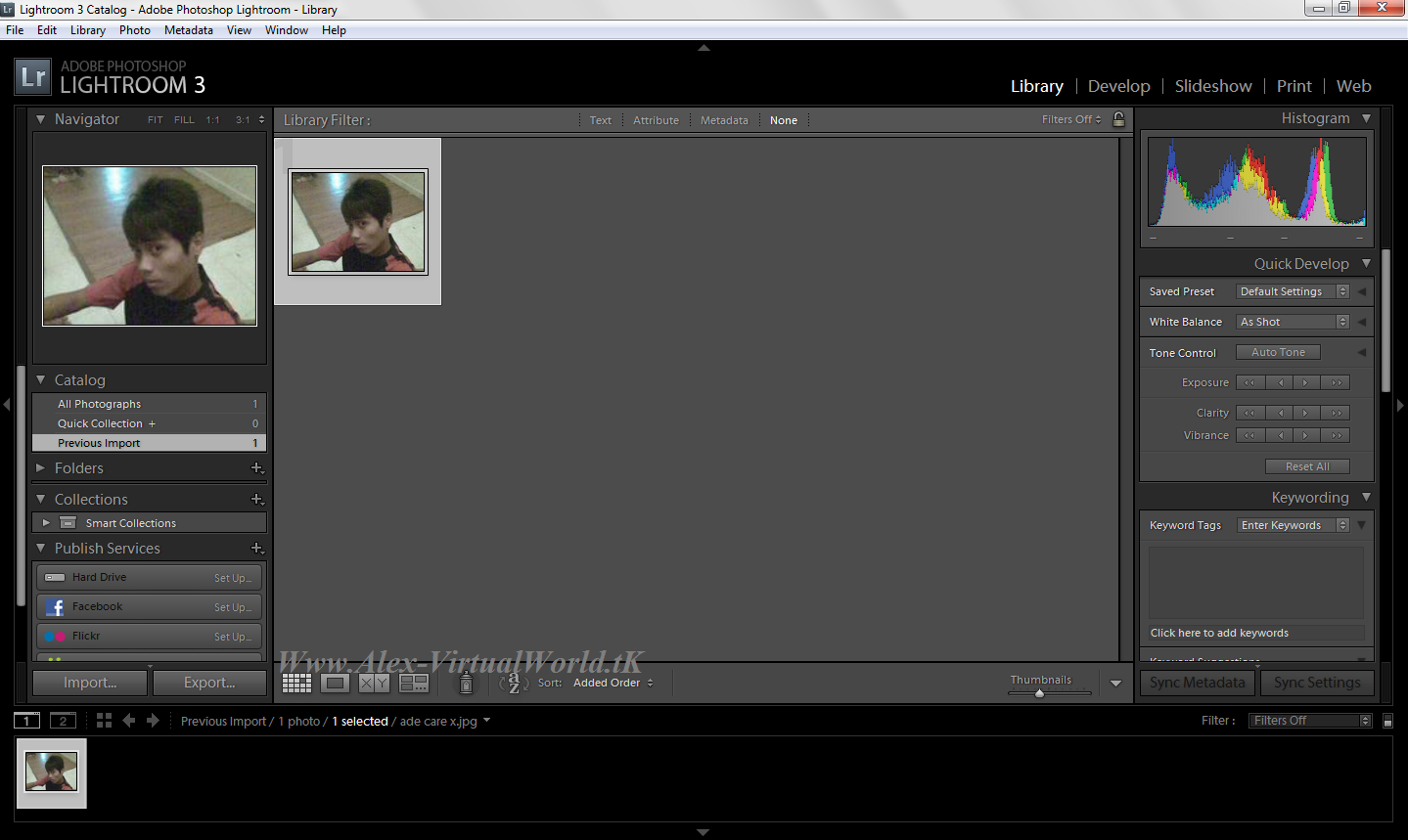This screenshot has height=840, width=1408.
Task: Select the Painter spray can tool
Action: [x=466, y=683]
